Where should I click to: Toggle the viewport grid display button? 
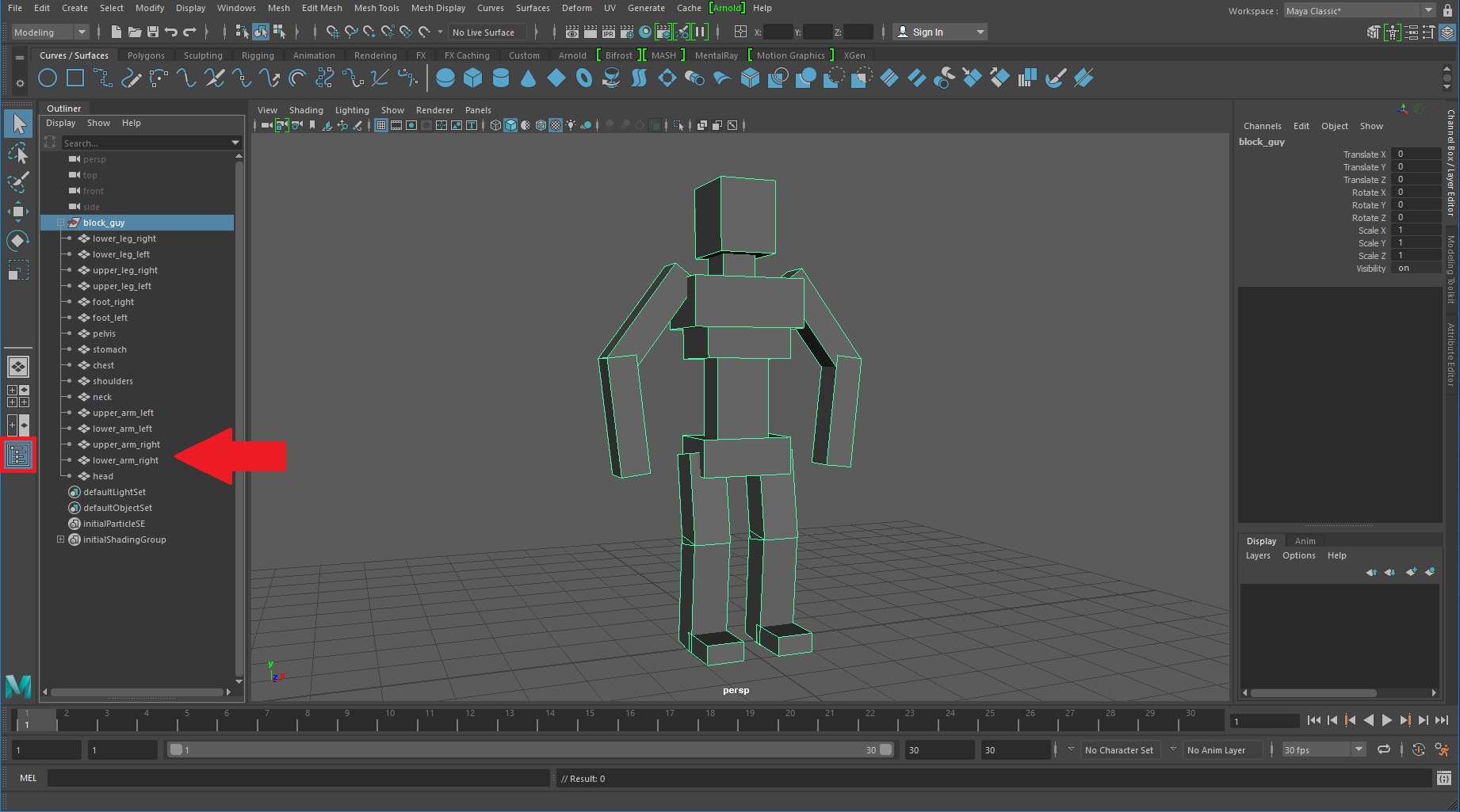[381, 125]
